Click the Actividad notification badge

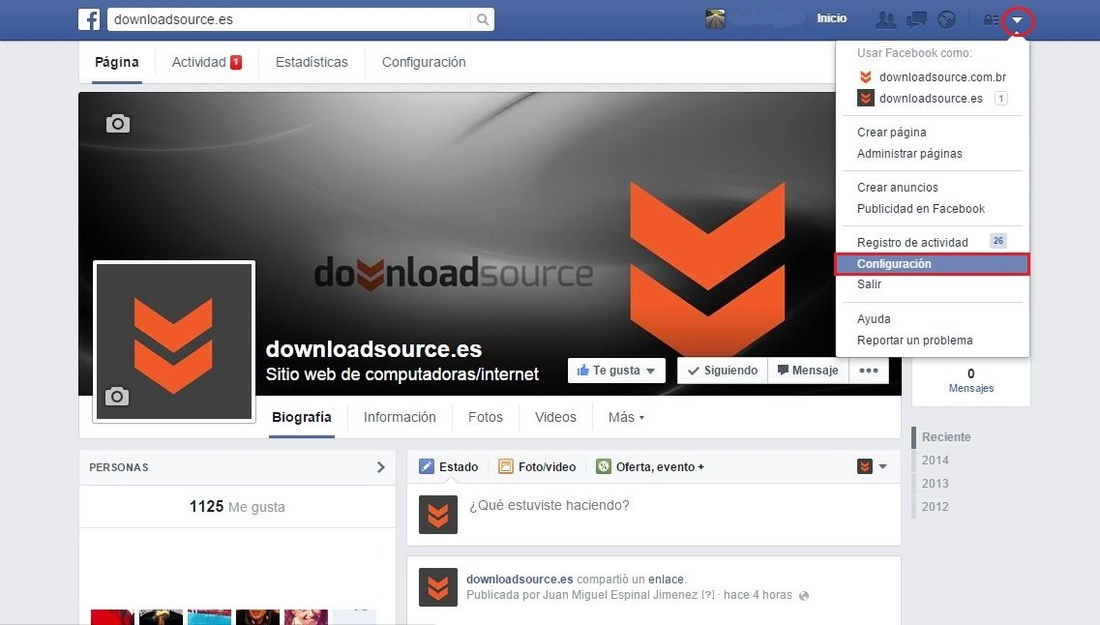click(x=236, y=62)
